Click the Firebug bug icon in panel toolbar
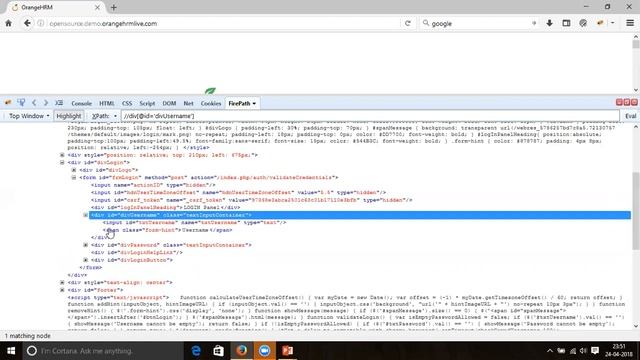This screenshot has width=640, height=360. [8, 103]
